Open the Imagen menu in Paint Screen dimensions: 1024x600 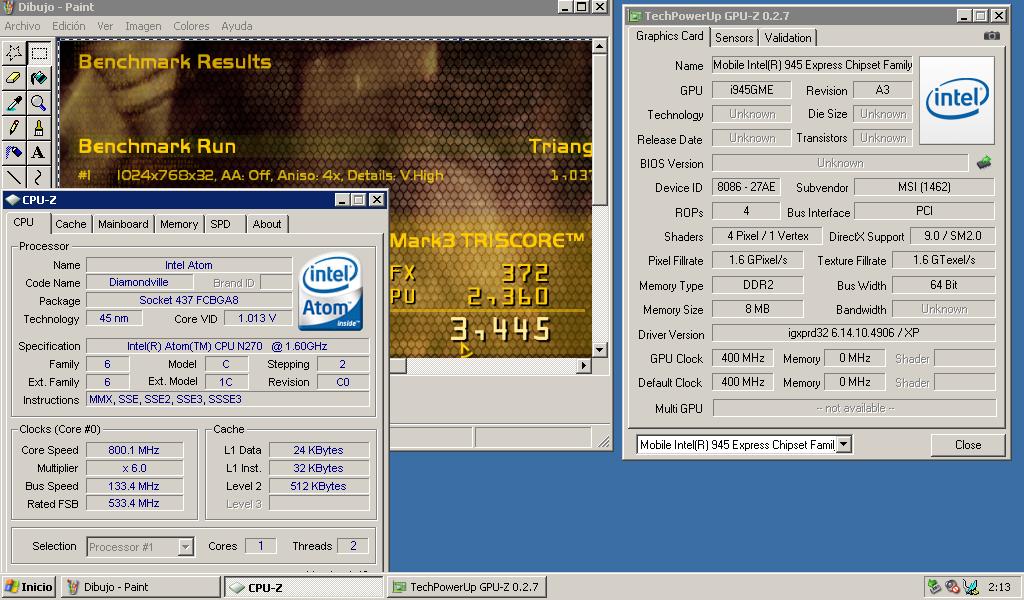click(x=143, y=26)
